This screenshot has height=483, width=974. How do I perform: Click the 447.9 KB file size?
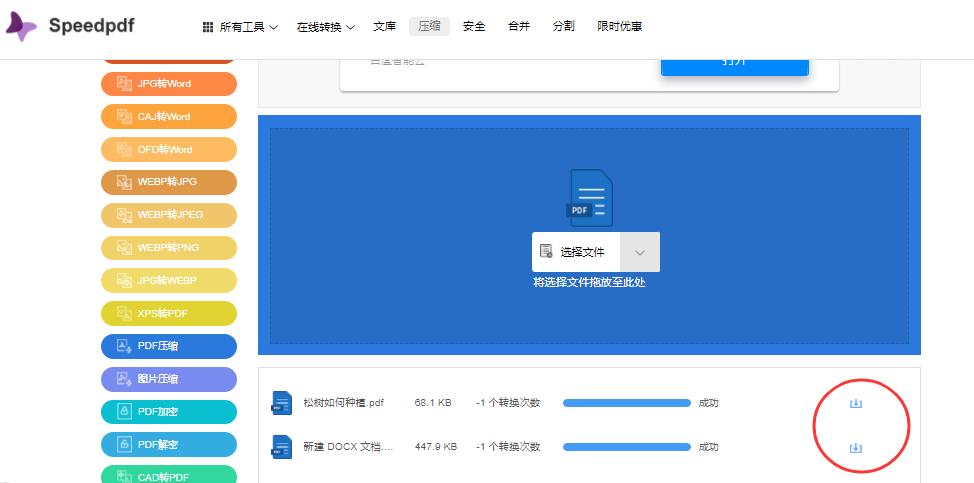coord(435,447)
